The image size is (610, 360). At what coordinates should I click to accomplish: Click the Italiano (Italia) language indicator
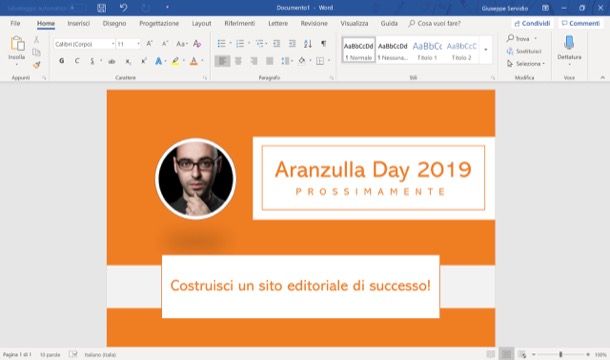point(100,355)
